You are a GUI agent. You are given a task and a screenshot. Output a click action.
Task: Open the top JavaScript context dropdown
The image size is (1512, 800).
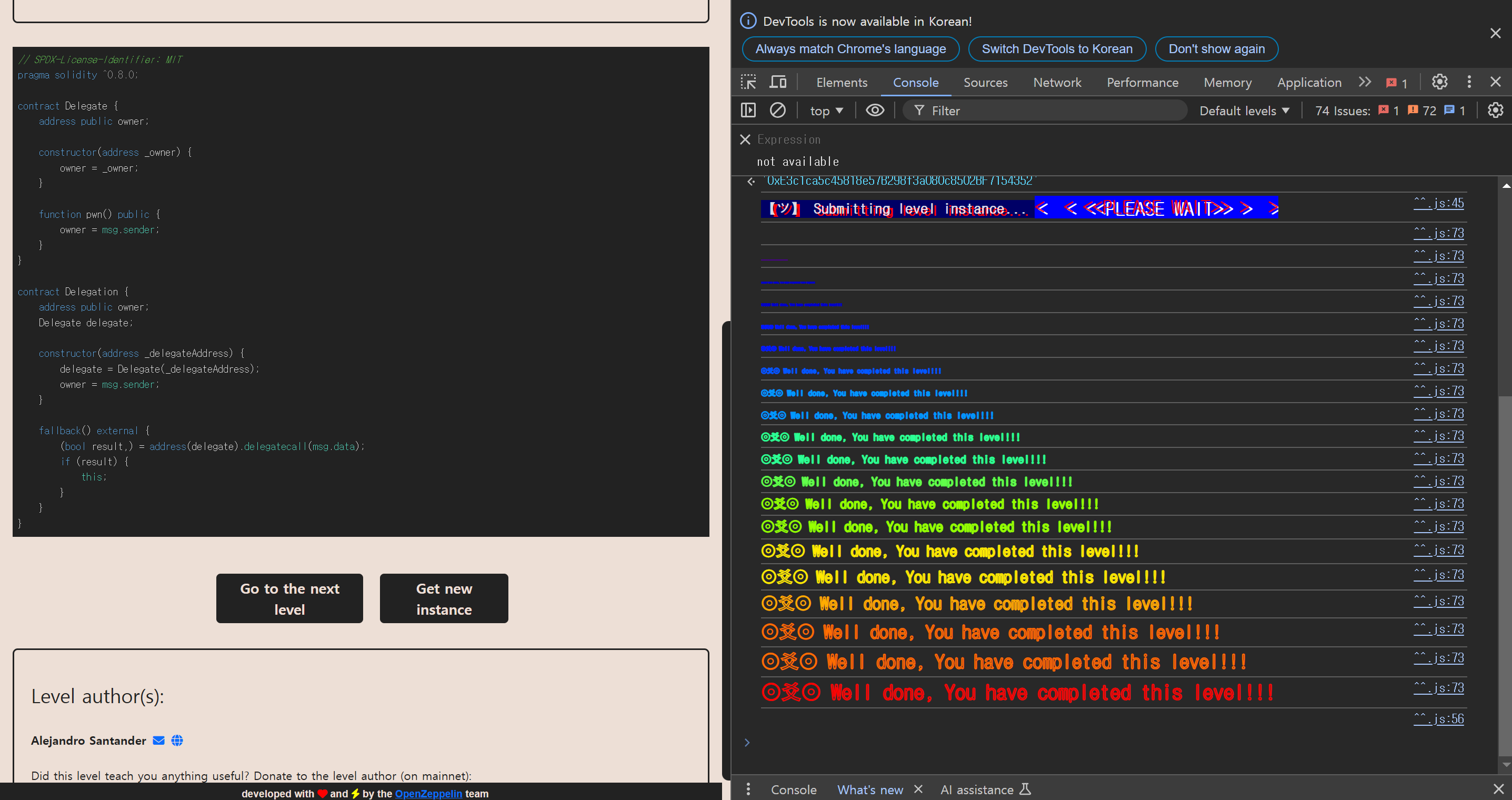(826, 111)
